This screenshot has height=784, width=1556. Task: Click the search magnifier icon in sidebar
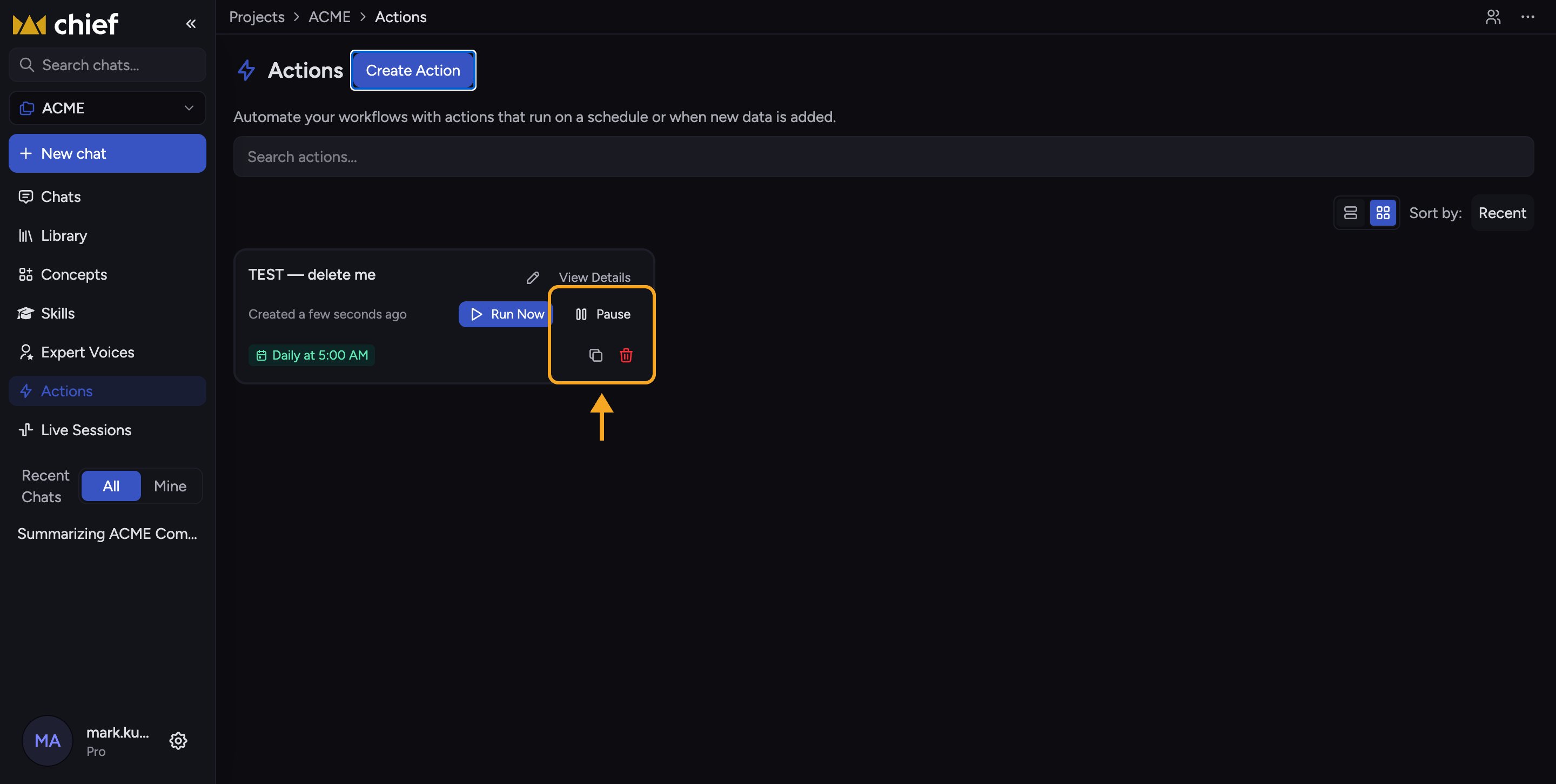26,65
